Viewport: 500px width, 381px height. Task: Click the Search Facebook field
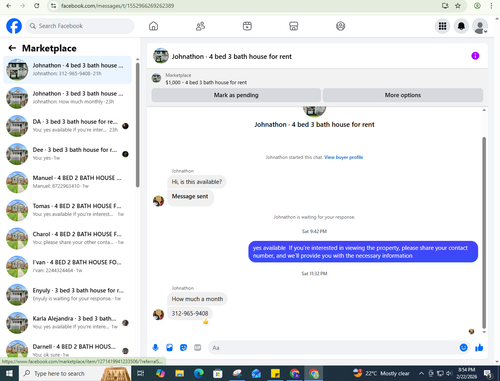tap(80, 26)
